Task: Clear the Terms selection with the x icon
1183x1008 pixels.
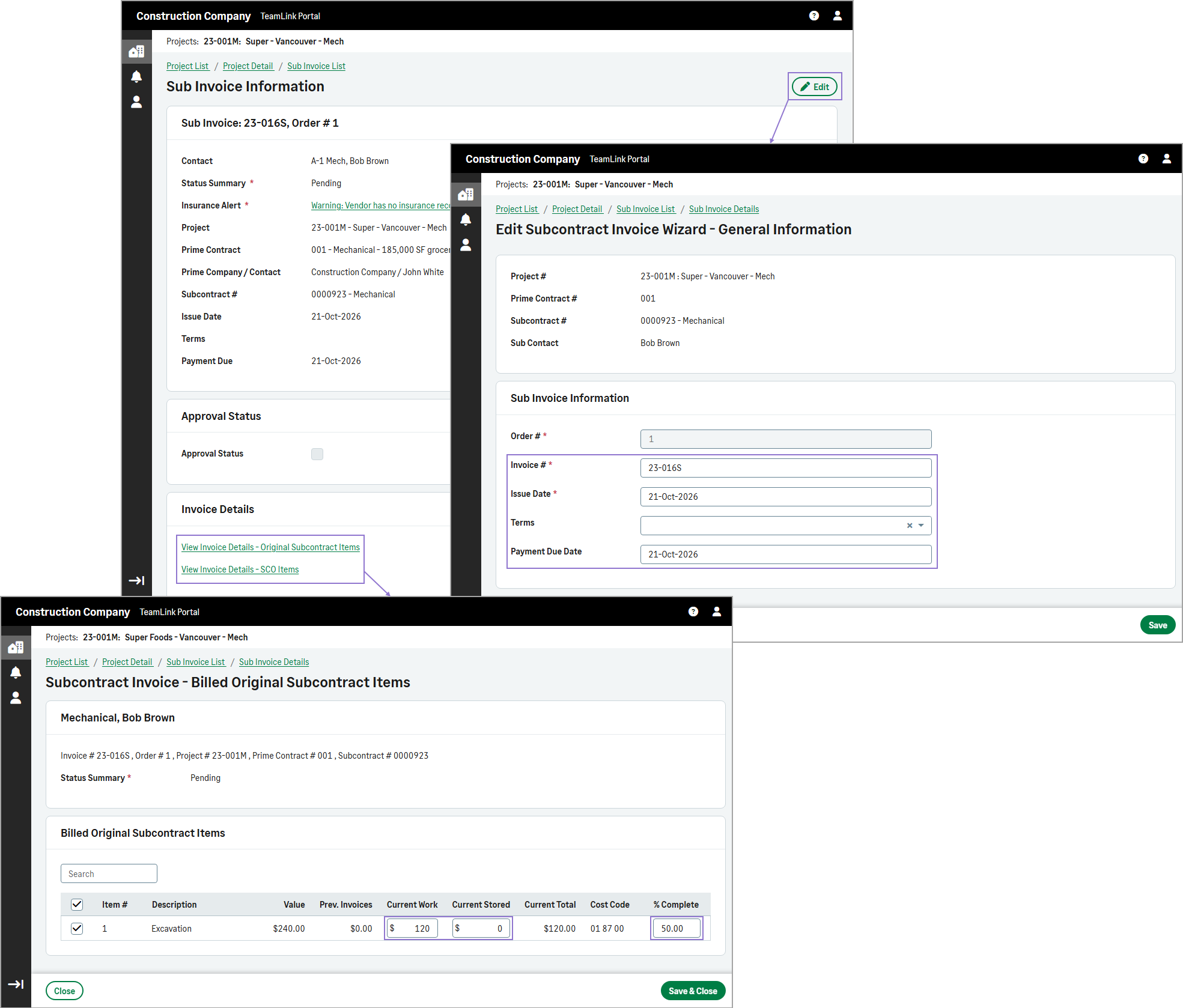Action: coord(910,526)
